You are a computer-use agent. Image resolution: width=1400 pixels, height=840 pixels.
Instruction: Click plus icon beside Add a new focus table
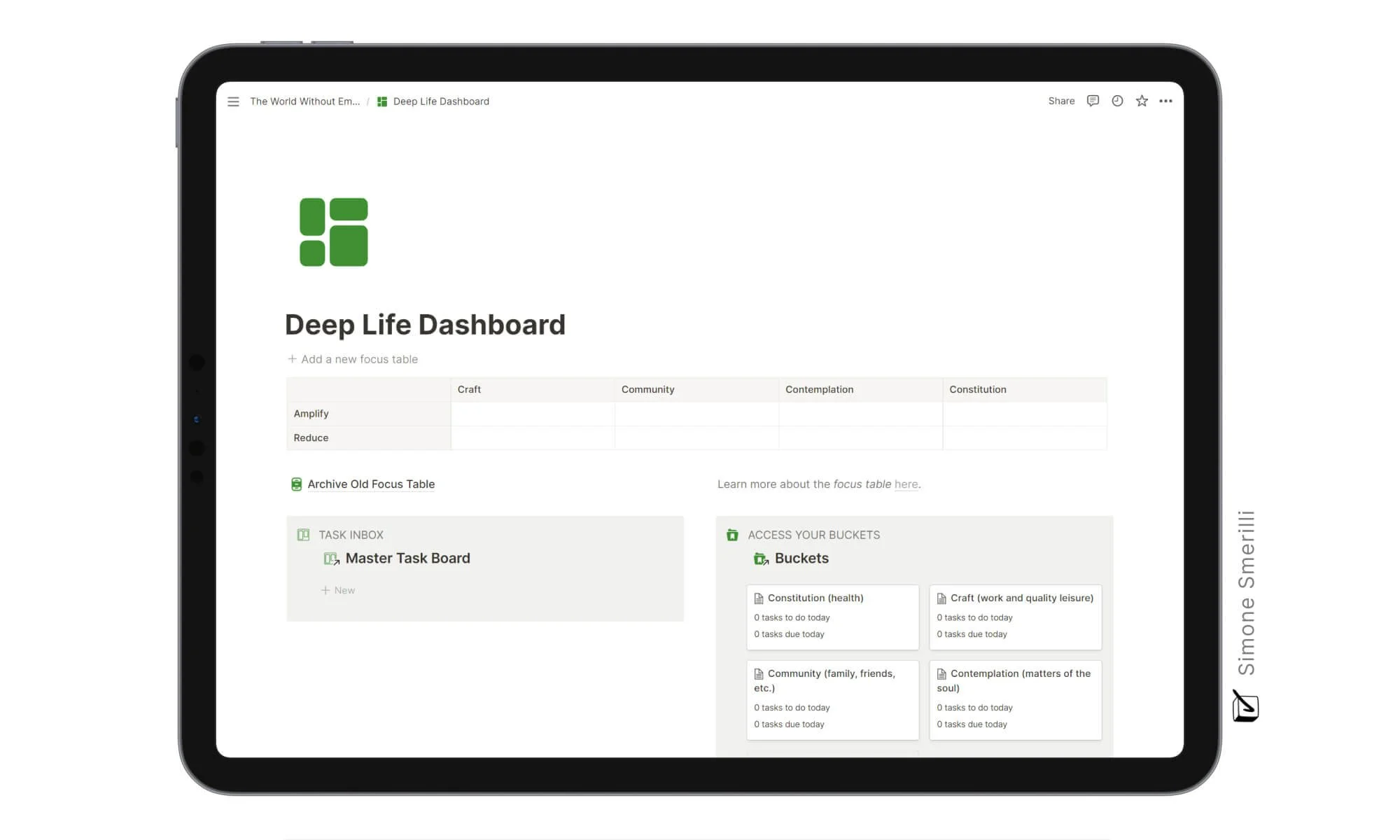click(292, 359)
